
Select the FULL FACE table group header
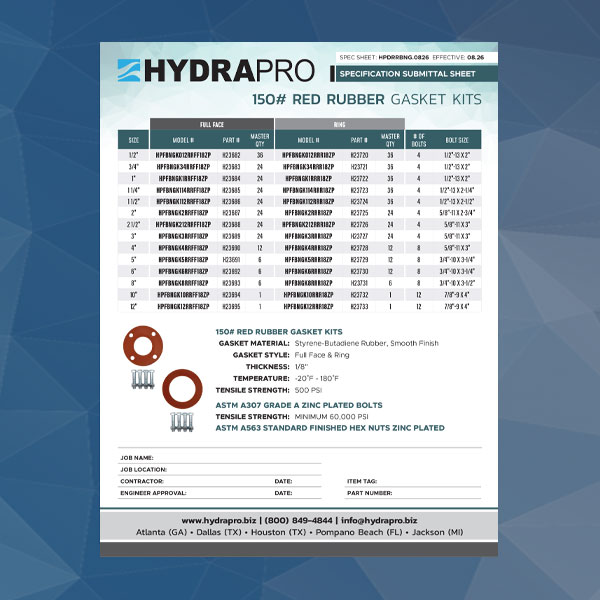(212, 124)
